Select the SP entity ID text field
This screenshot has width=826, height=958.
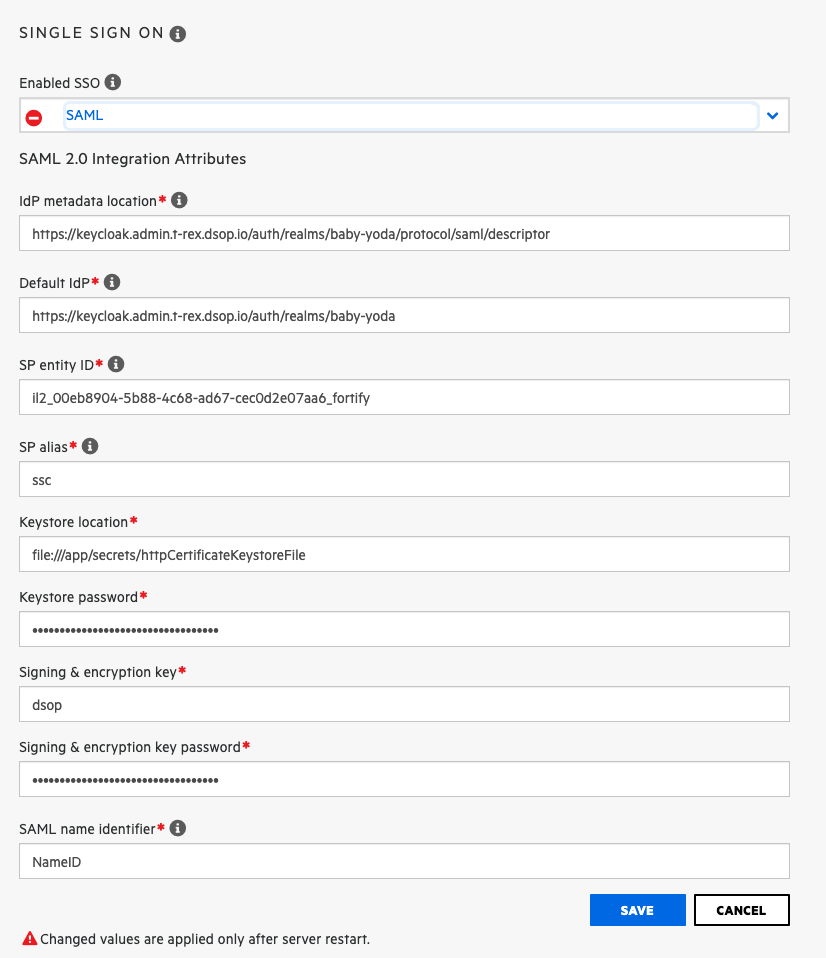[403, 396]
